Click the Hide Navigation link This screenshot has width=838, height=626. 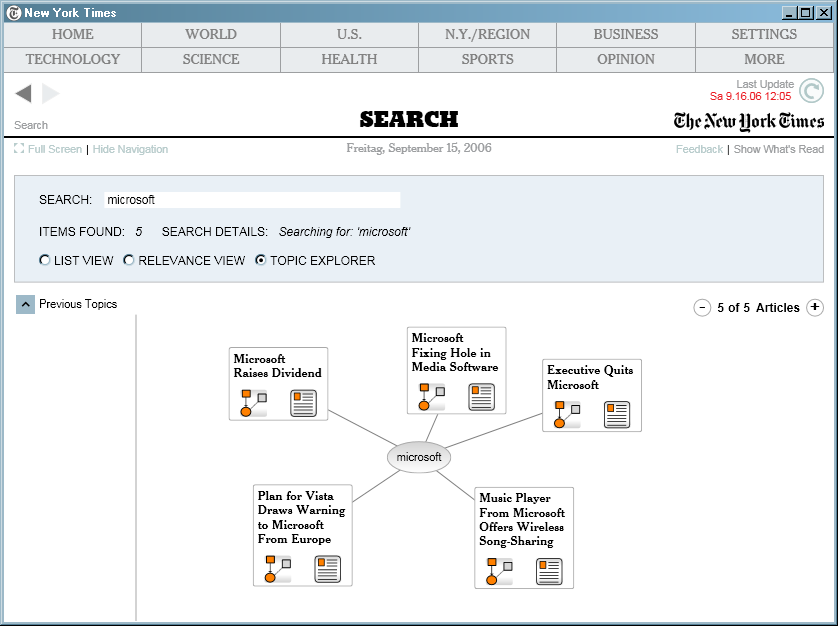(x=130, y=149)
